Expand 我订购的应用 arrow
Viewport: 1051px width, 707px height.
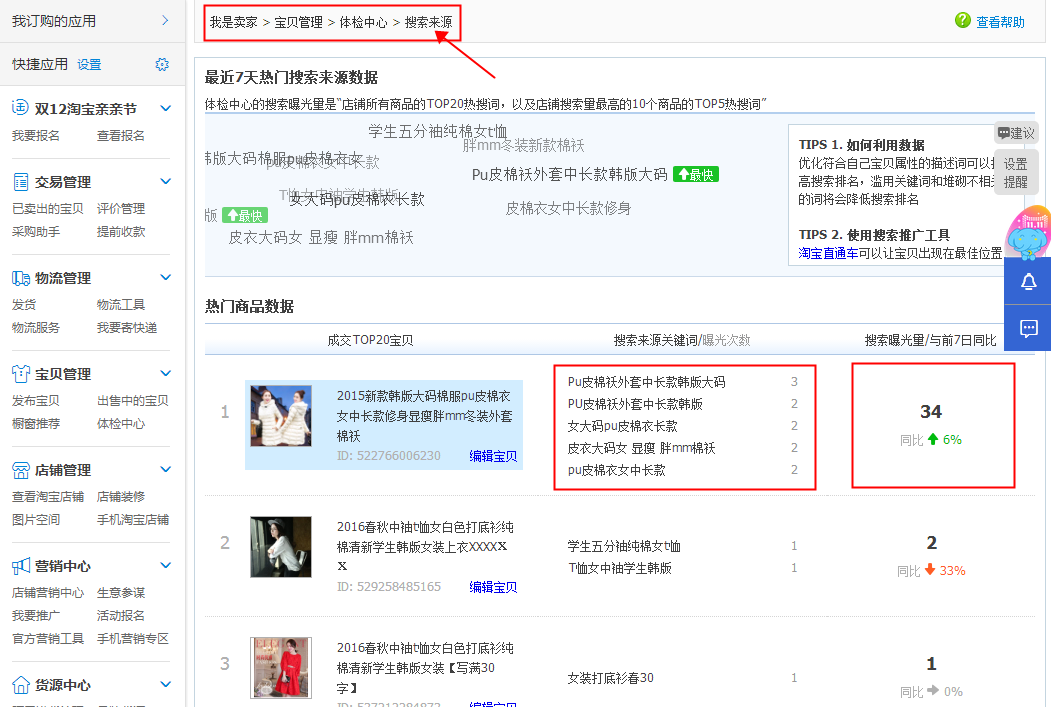coord(165,21)
